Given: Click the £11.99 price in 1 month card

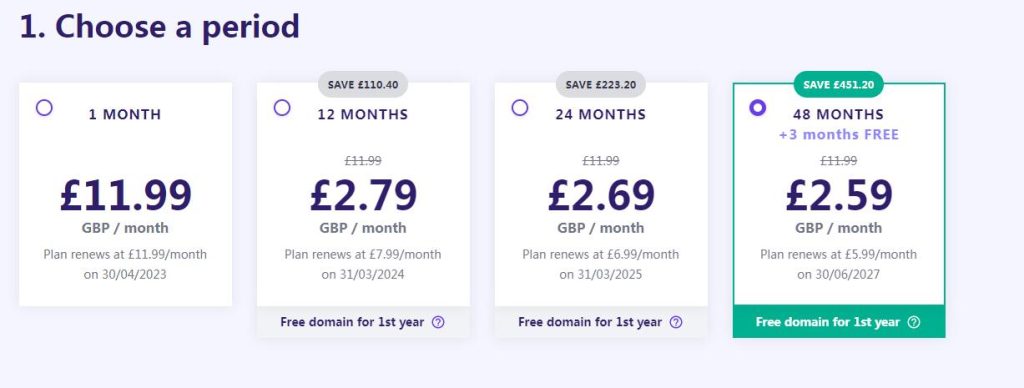Looking at the screenshot, I should tap(125, 195).
